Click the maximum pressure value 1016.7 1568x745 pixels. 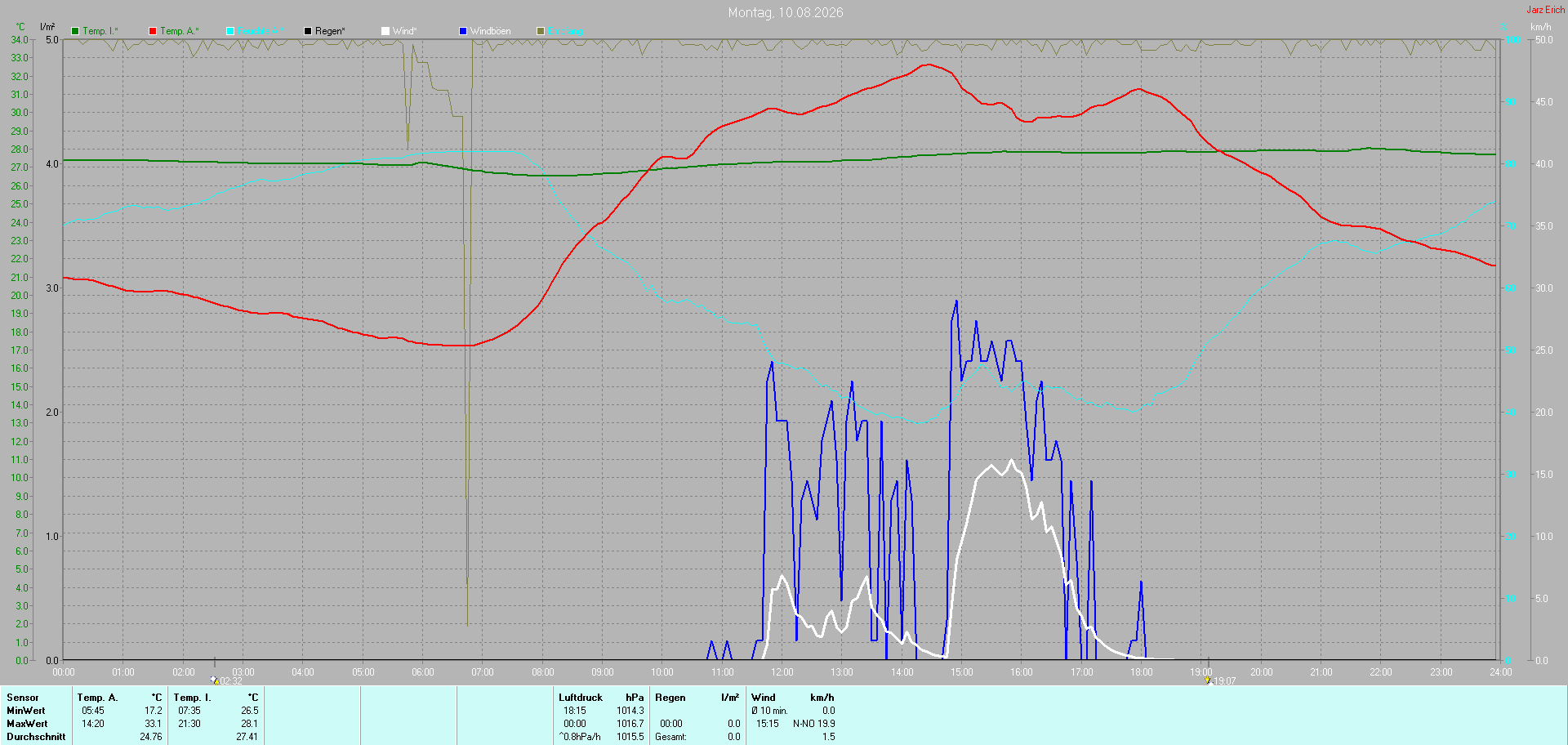point(630,724)
